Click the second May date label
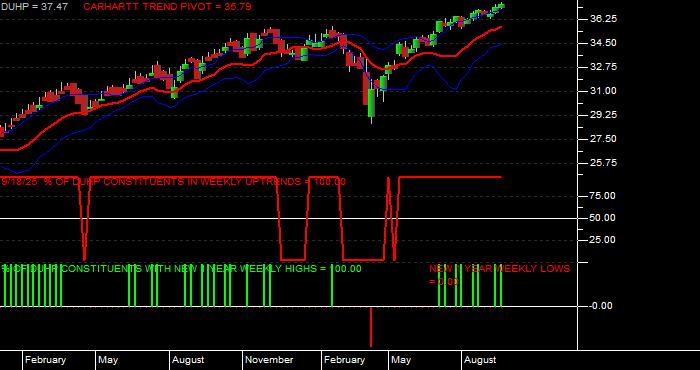The width and height of the screenshot is (700, 370). click(x=401, y=360)
